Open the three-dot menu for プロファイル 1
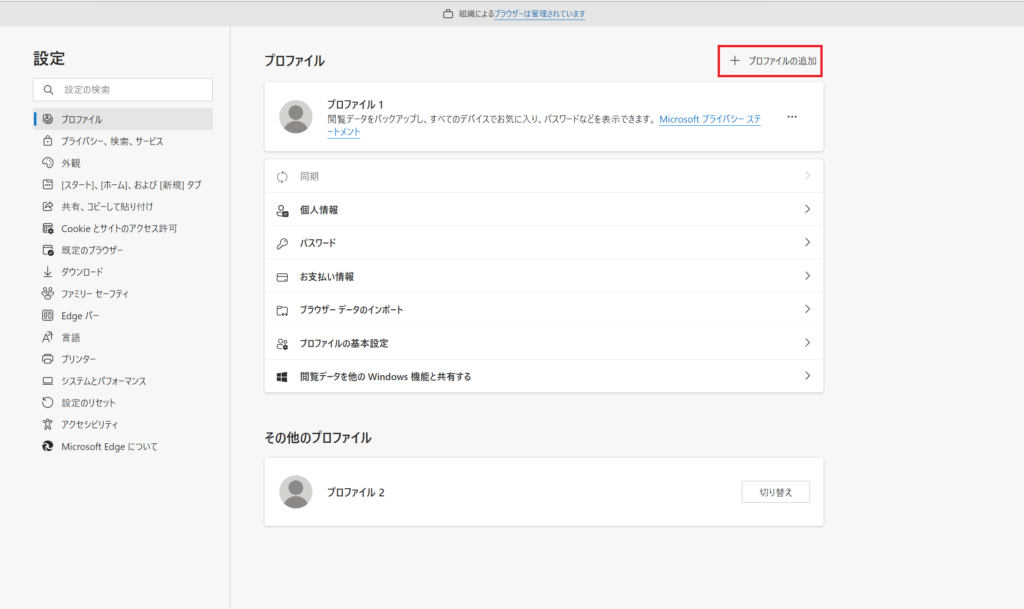The image size is (1024, 609). pos(792,117)
